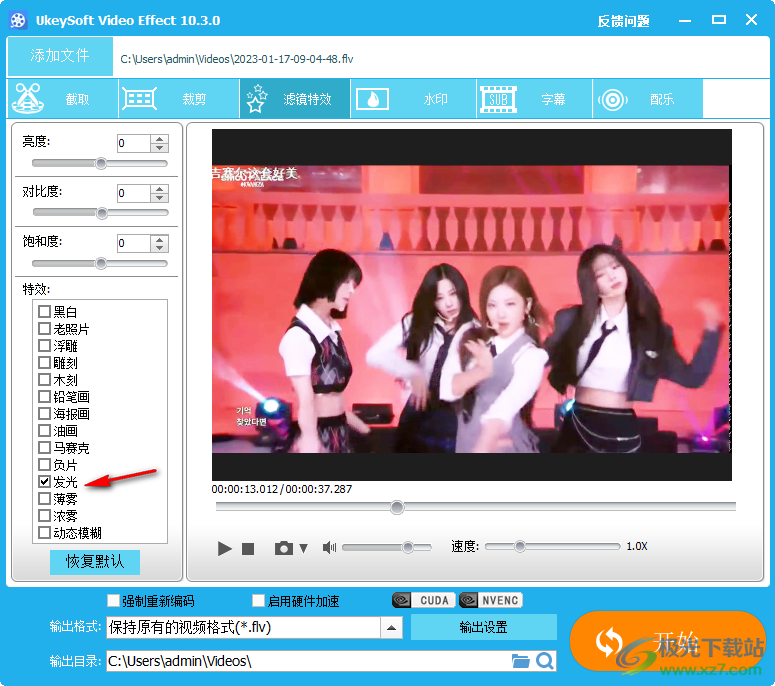Click 恢复默认 reset button
Screen dimensions: 775x686
pyautogui.click(x=95, y=562)
